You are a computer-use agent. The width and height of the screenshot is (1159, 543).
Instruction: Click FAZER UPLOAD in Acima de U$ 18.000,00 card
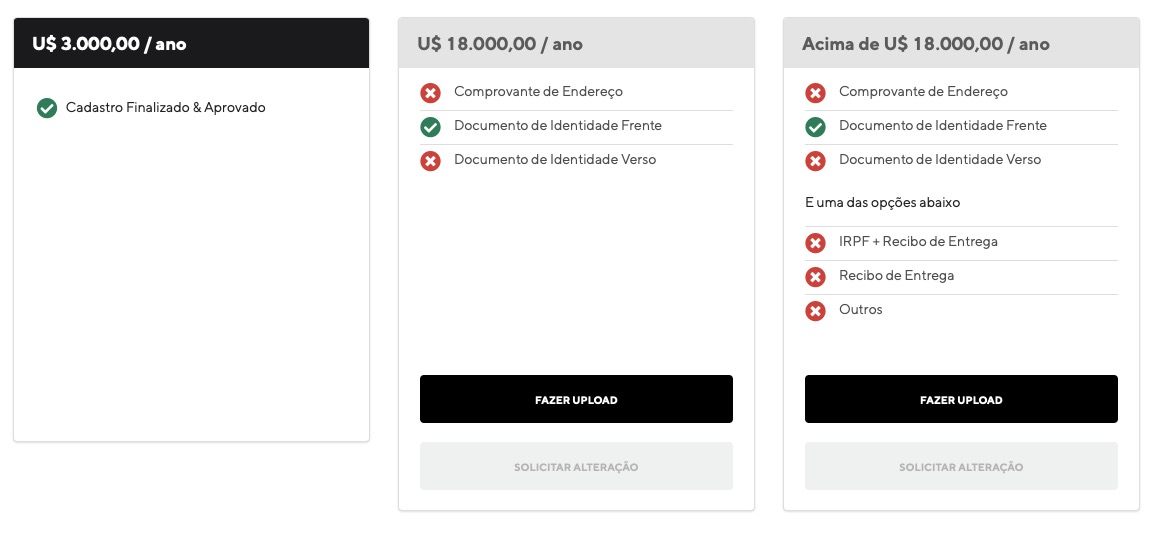click(x=961, y=399)
